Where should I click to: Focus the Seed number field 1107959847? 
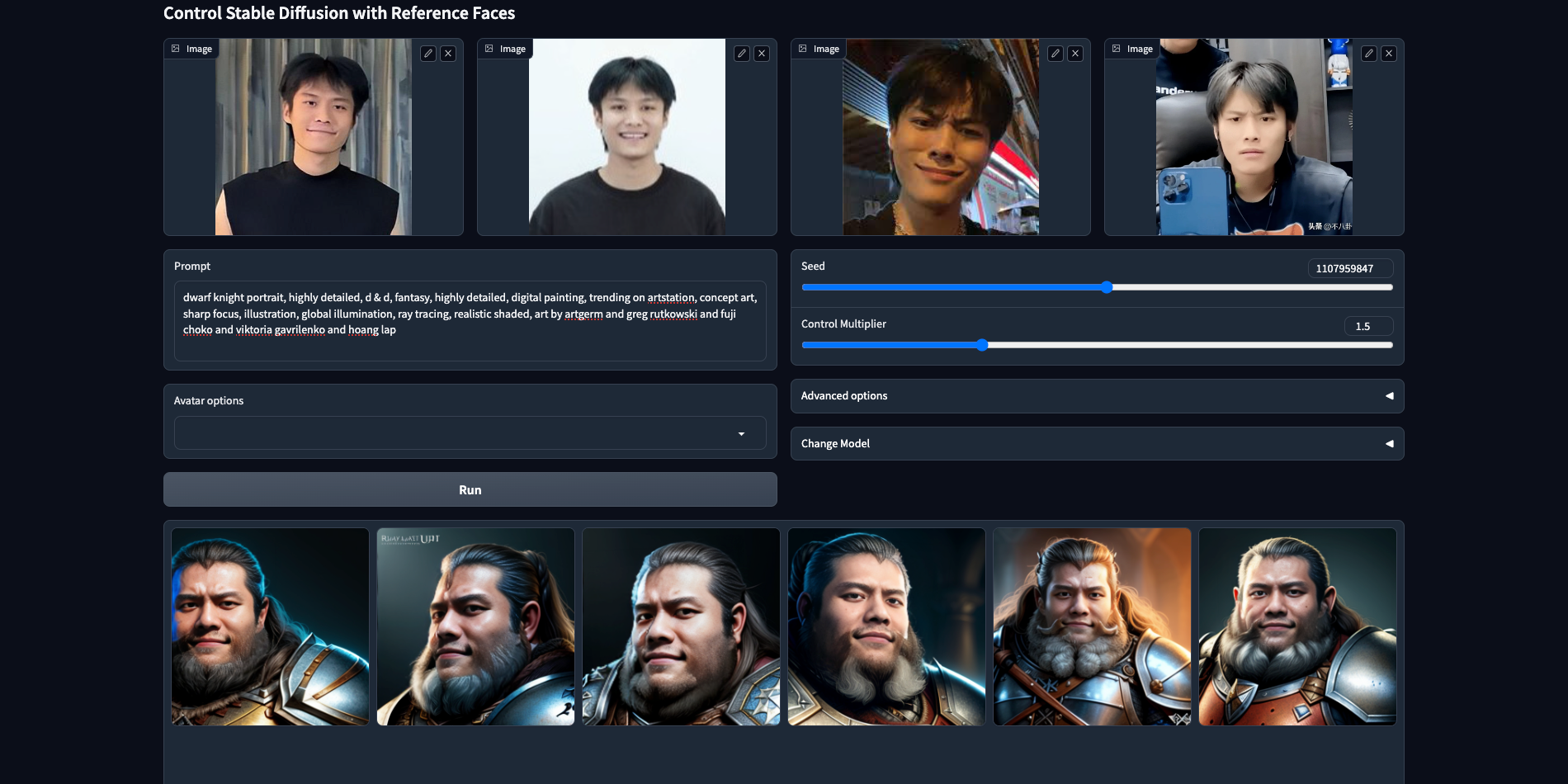pyautogui.click(x=1350, y=268)
